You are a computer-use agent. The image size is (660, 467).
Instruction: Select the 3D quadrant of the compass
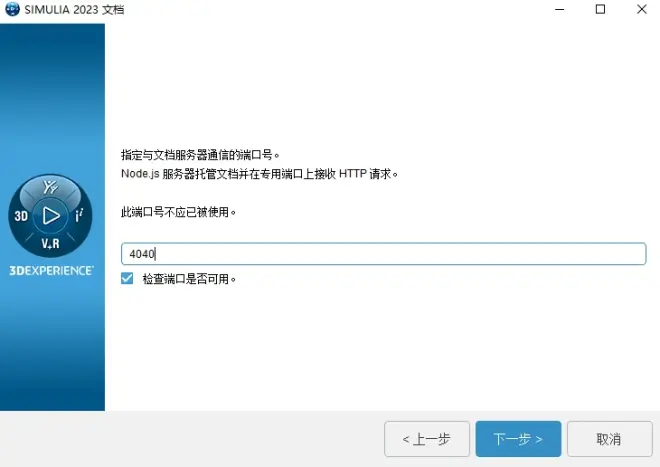[x=21, y=216]
